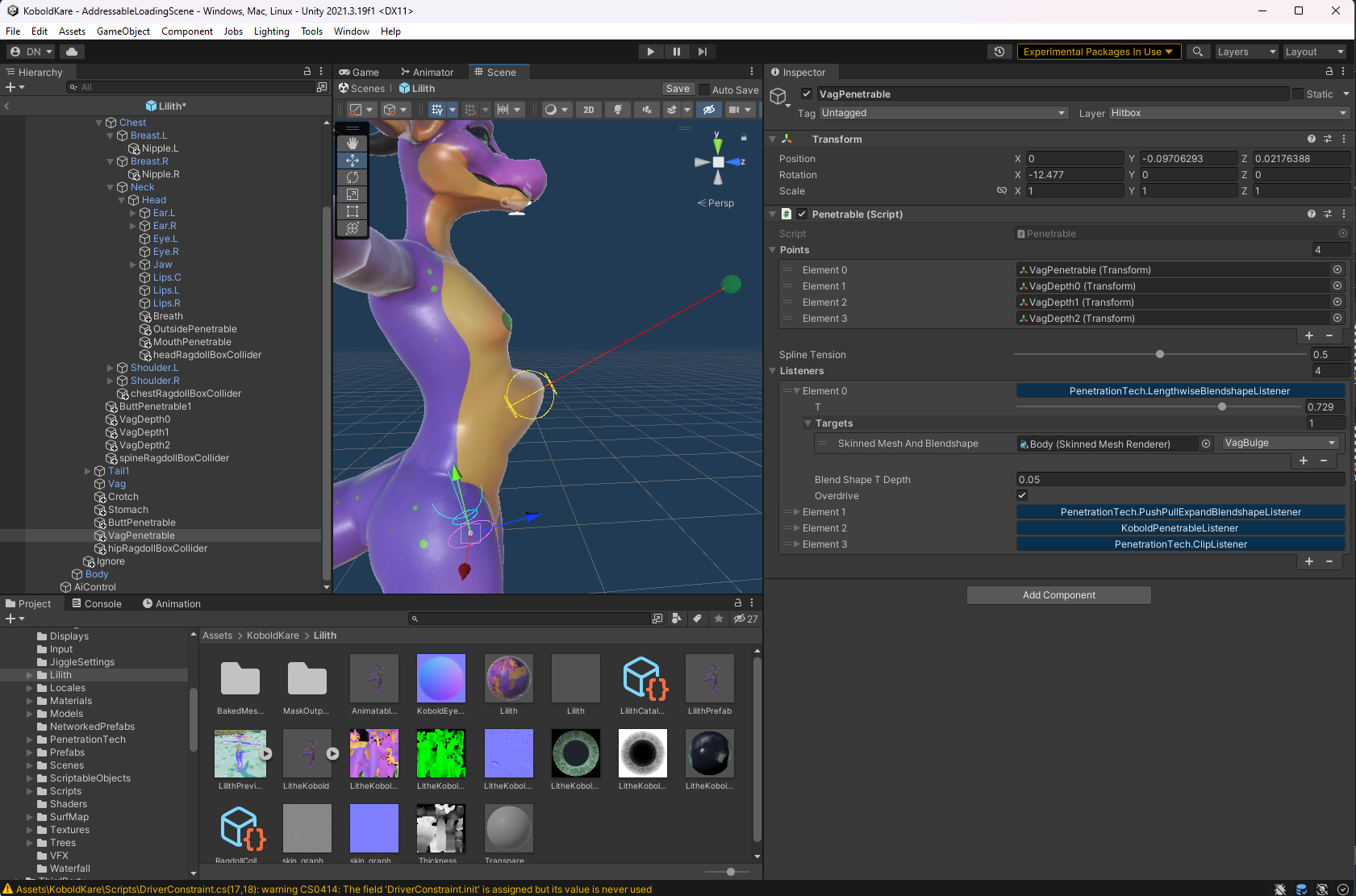Pick object for VagDepth0 element field
The image size is (1356, 896).
coord(1337,286)
